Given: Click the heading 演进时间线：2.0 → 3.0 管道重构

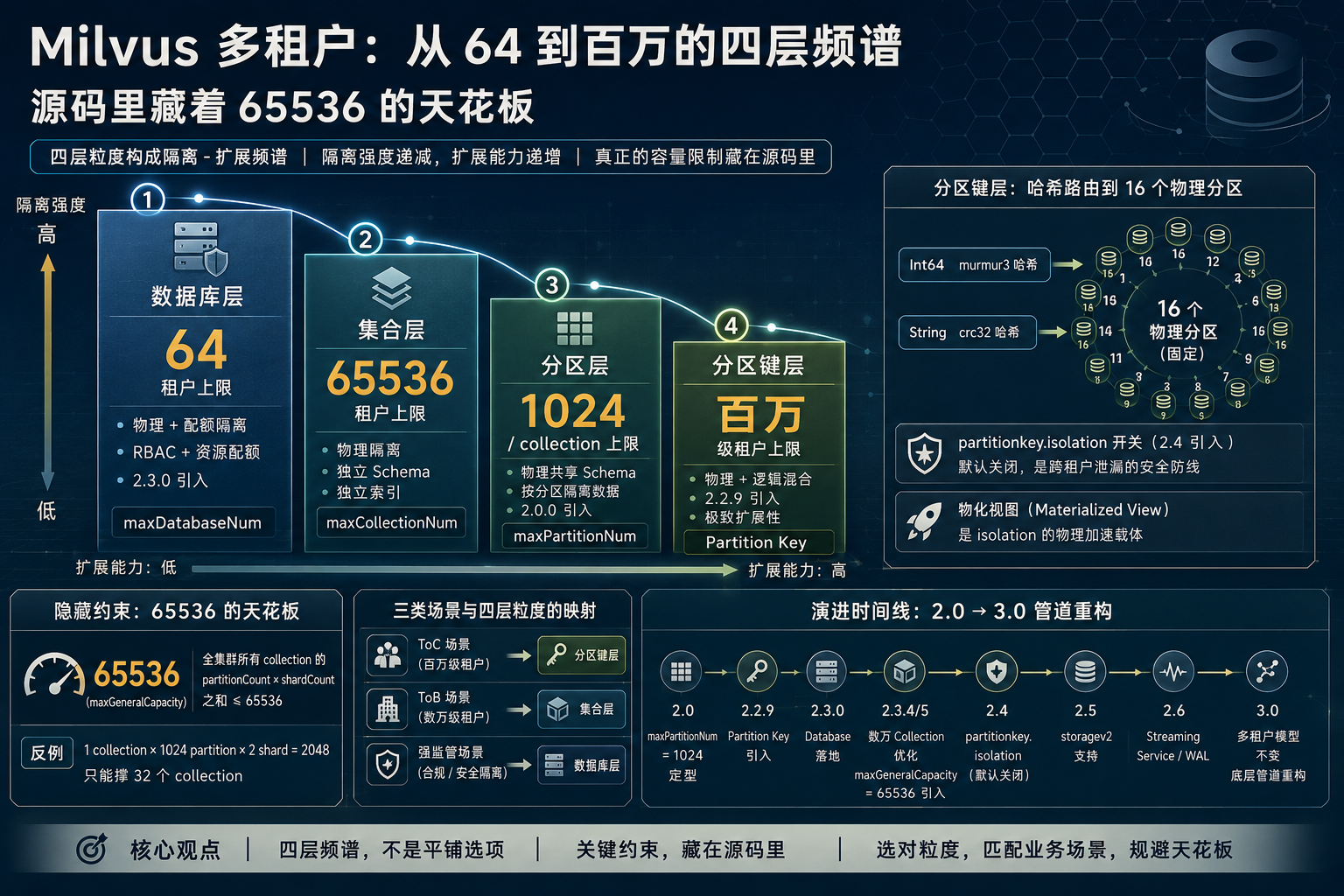Looking at the screenshot, I should tap(962, 611).
